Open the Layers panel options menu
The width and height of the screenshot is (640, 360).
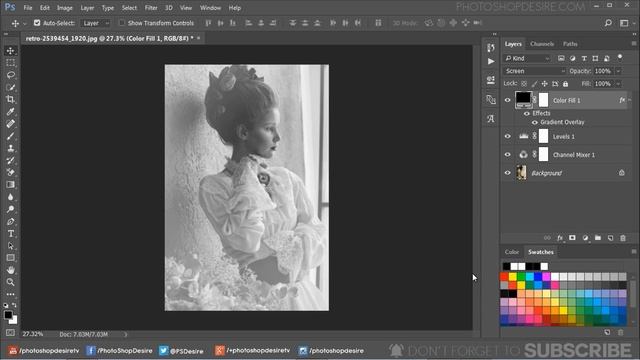click(x=633, y=44)
